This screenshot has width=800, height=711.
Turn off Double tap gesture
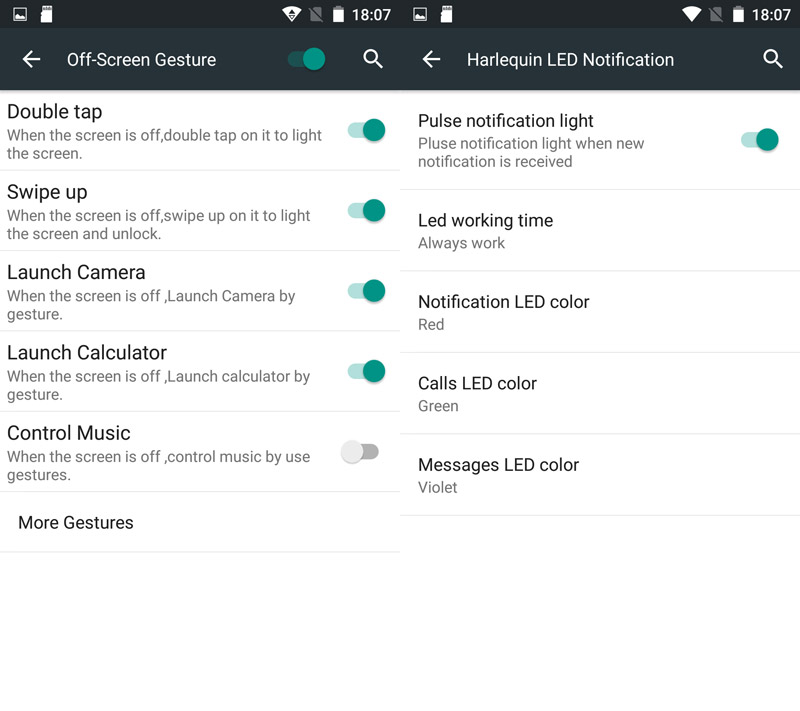[366, 130]
